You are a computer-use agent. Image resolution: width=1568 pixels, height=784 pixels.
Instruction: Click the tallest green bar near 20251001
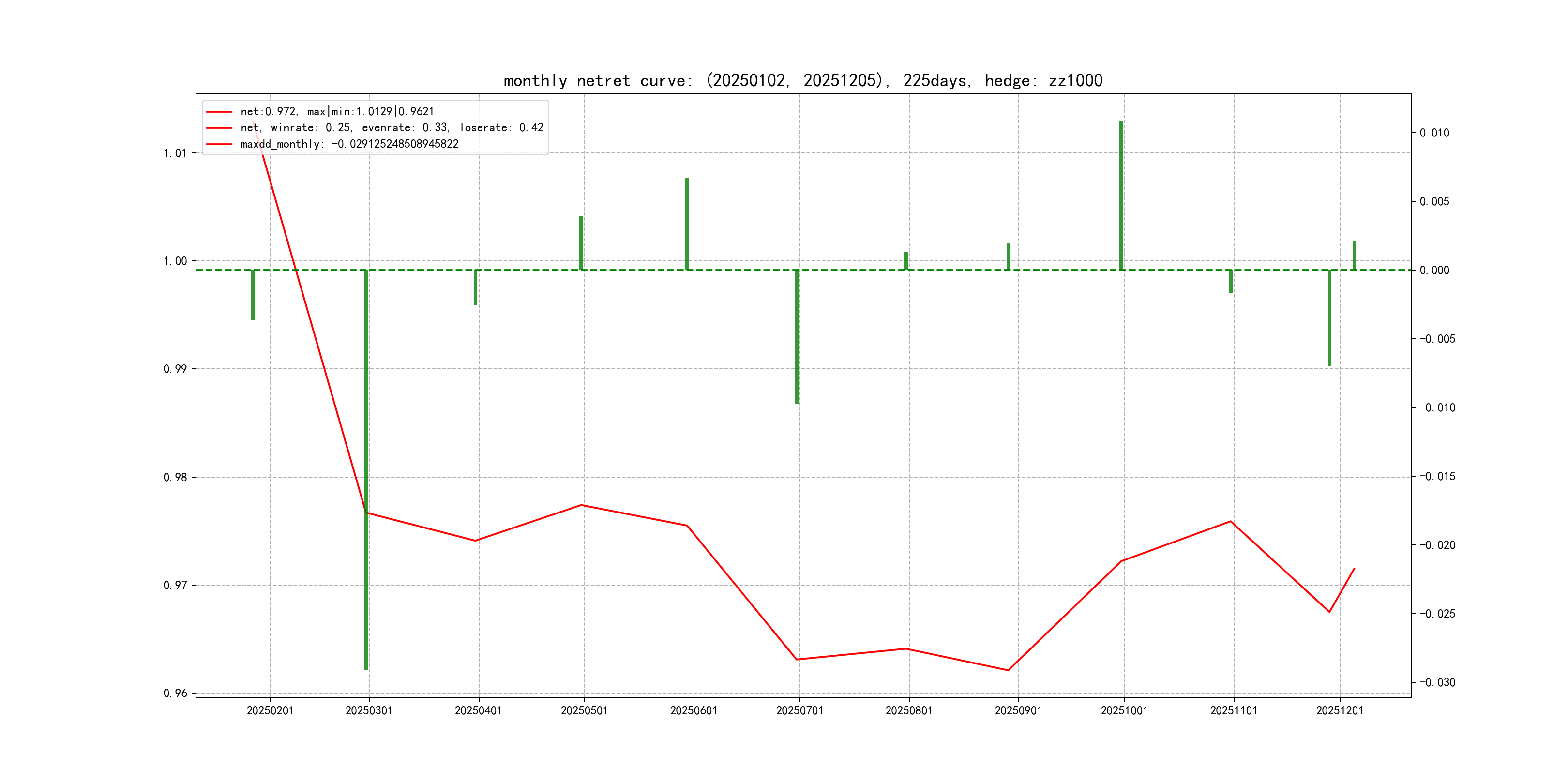tap(1121, 195)
